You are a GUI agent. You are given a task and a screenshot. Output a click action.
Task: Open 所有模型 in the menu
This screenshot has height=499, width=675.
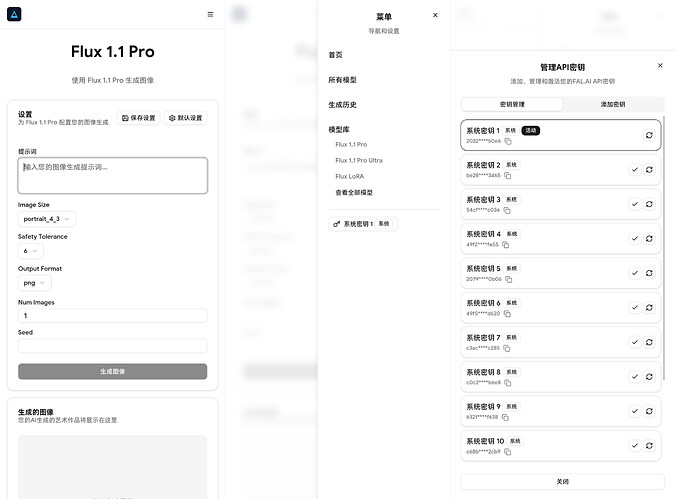point(342,80)
